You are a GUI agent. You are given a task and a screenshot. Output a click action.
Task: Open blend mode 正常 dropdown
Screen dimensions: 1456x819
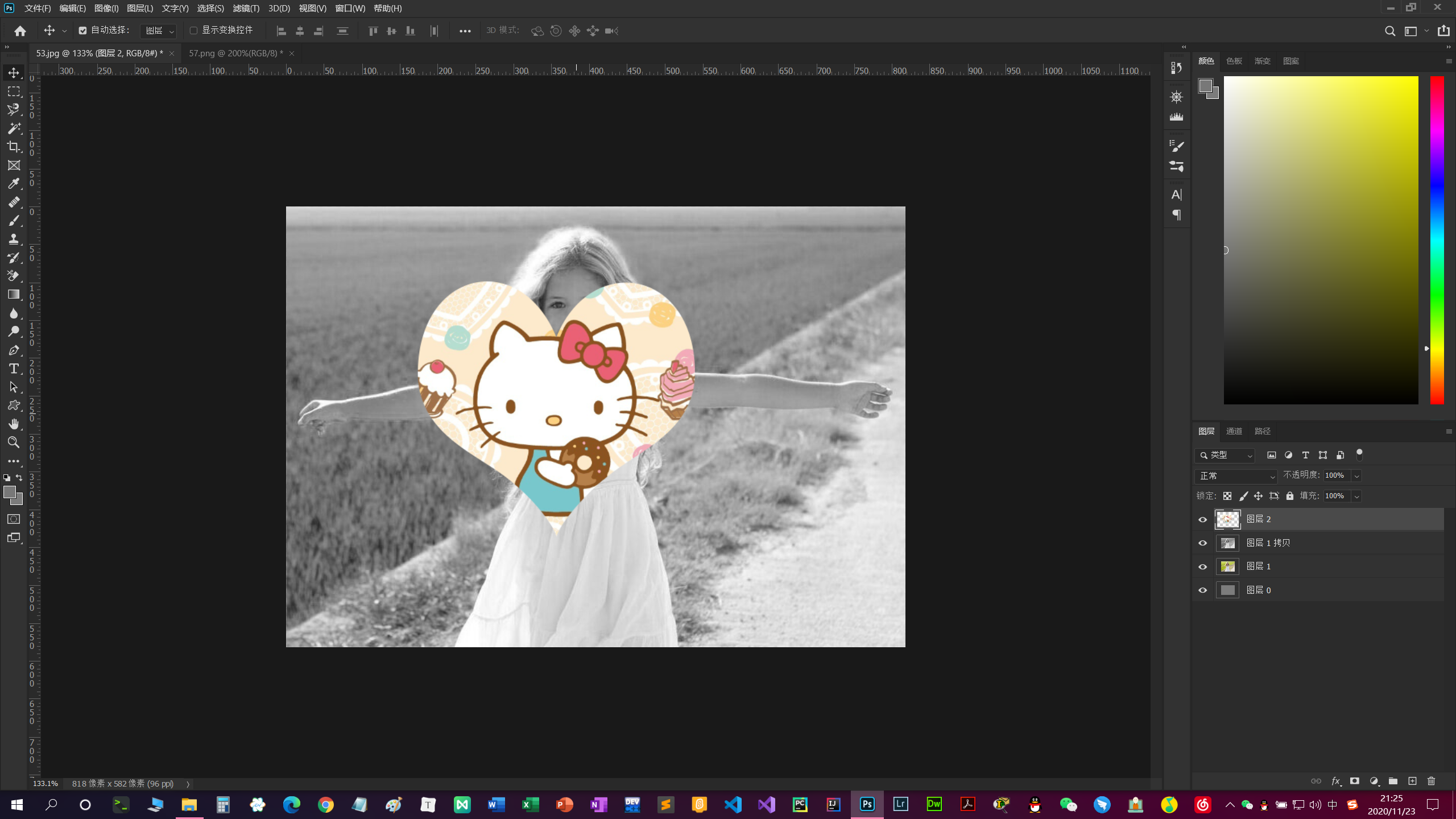(1236, 475)
